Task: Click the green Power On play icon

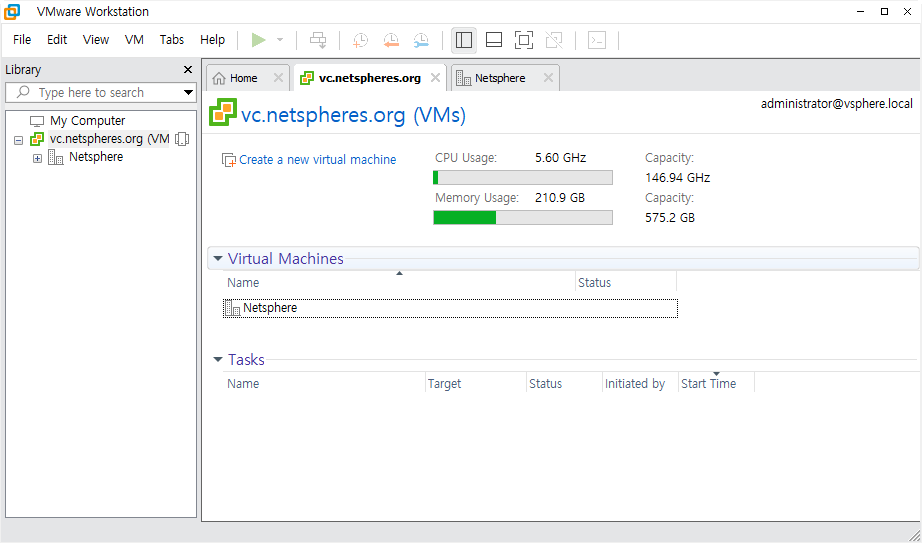Action: pyautogui.click(x=259, y=40)
